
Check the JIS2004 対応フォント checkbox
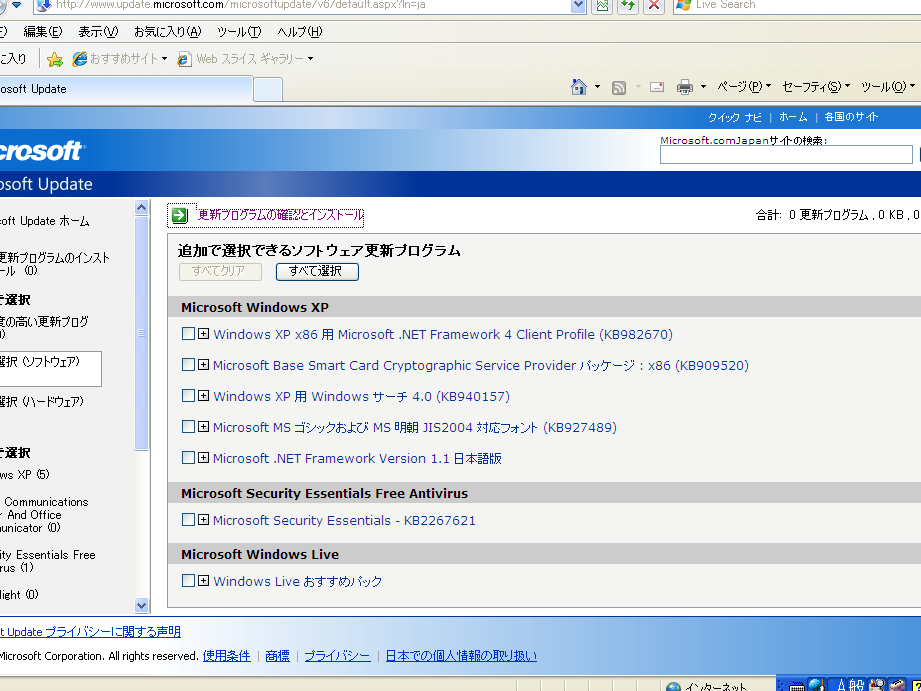(188, 427)
